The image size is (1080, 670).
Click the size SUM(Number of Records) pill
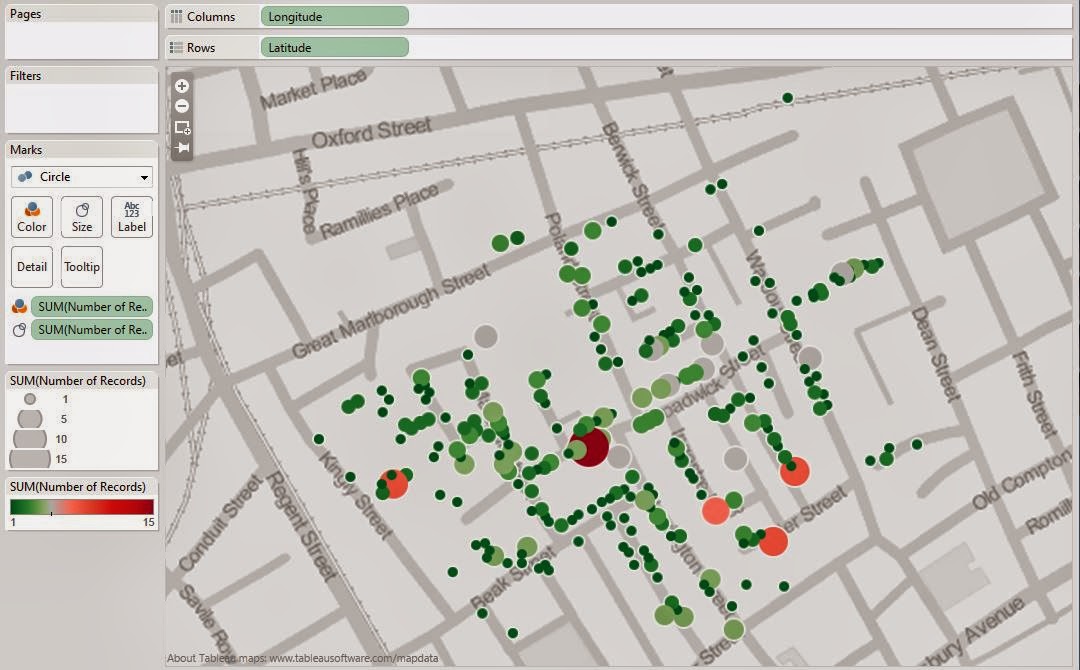(92, 330)
